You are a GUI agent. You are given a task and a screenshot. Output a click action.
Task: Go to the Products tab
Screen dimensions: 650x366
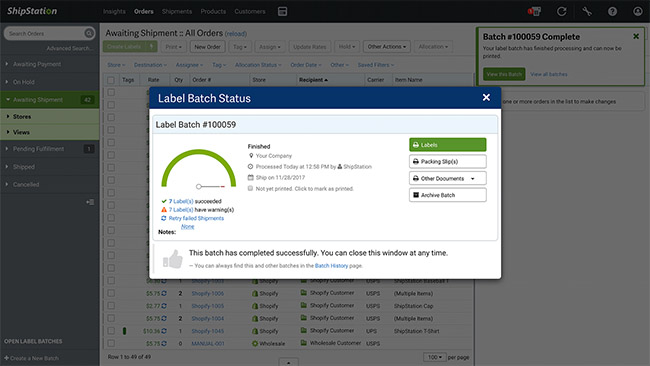point(213,11)
